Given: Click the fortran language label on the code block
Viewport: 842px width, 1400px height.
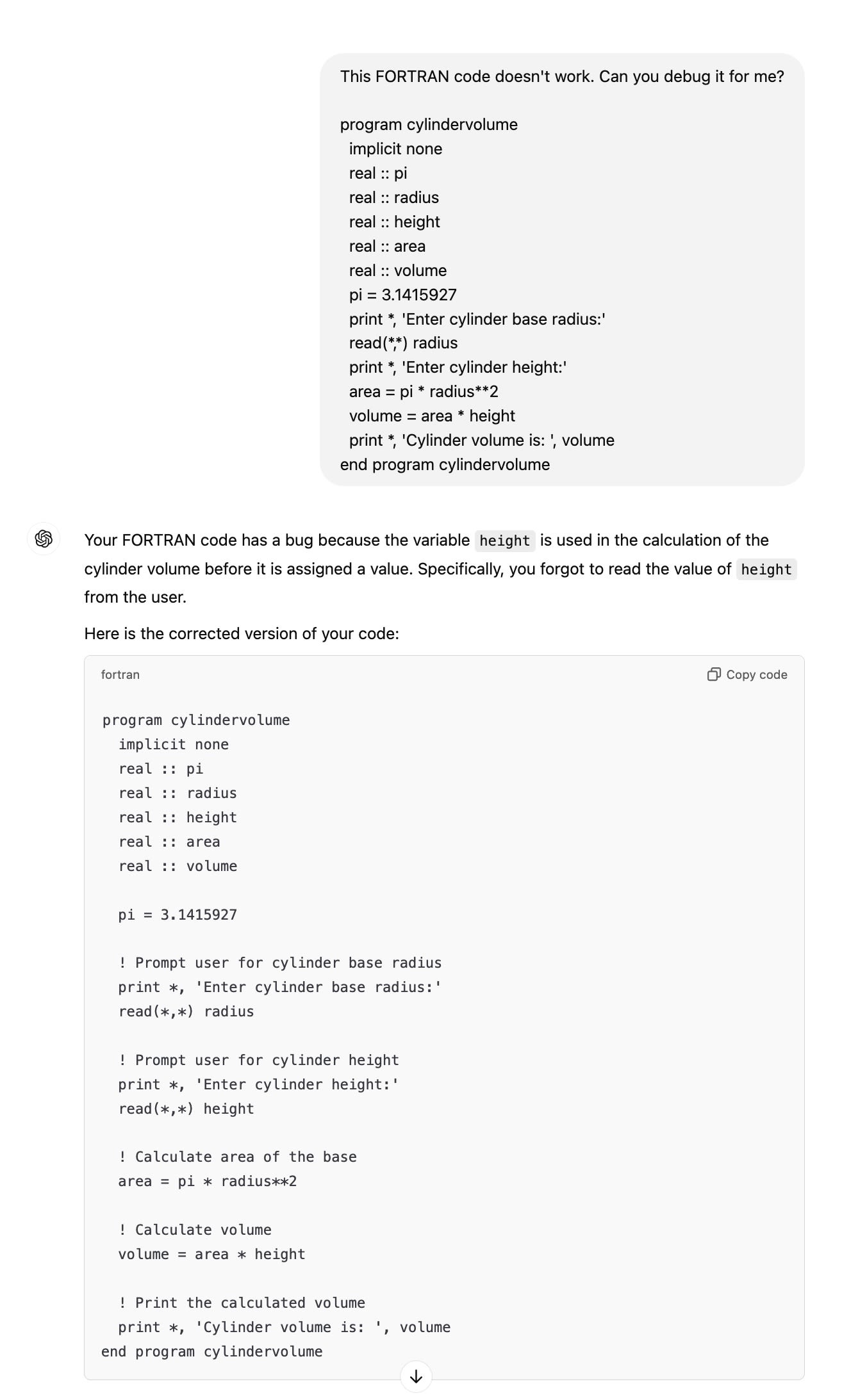Looking at the screenshot, I should (120, 674).
